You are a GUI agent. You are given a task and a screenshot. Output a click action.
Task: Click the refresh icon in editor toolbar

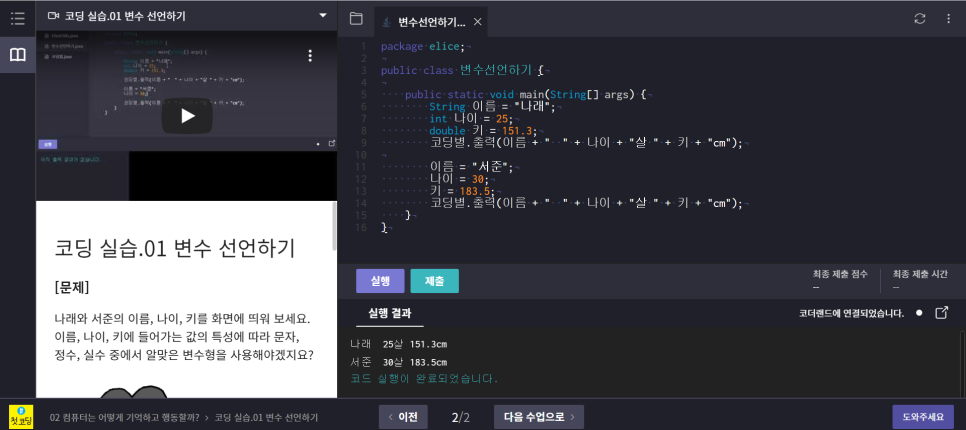920,18
